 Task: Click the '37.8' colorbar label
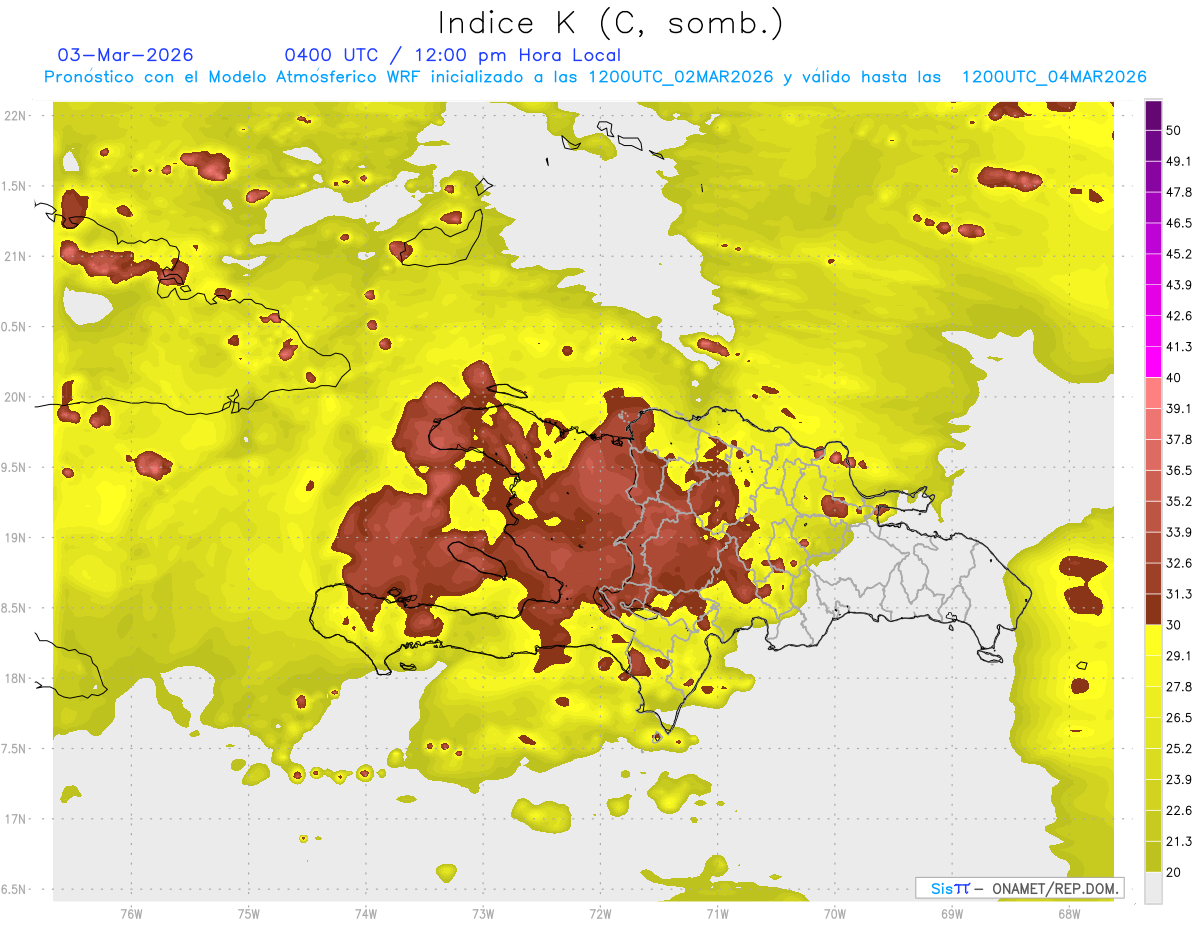point(1180,439)
